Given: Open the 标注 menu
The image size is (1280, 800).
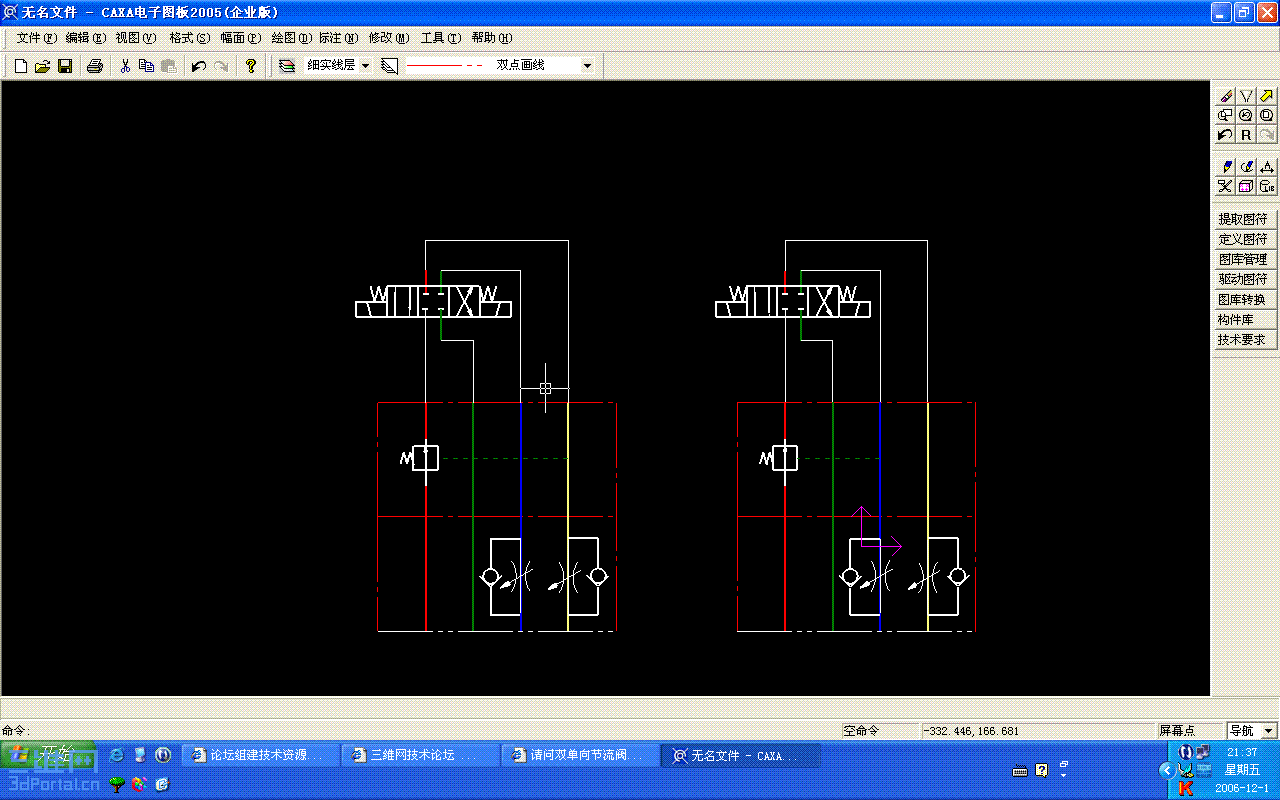Looking at the screenshot, I should pos(338,38).
